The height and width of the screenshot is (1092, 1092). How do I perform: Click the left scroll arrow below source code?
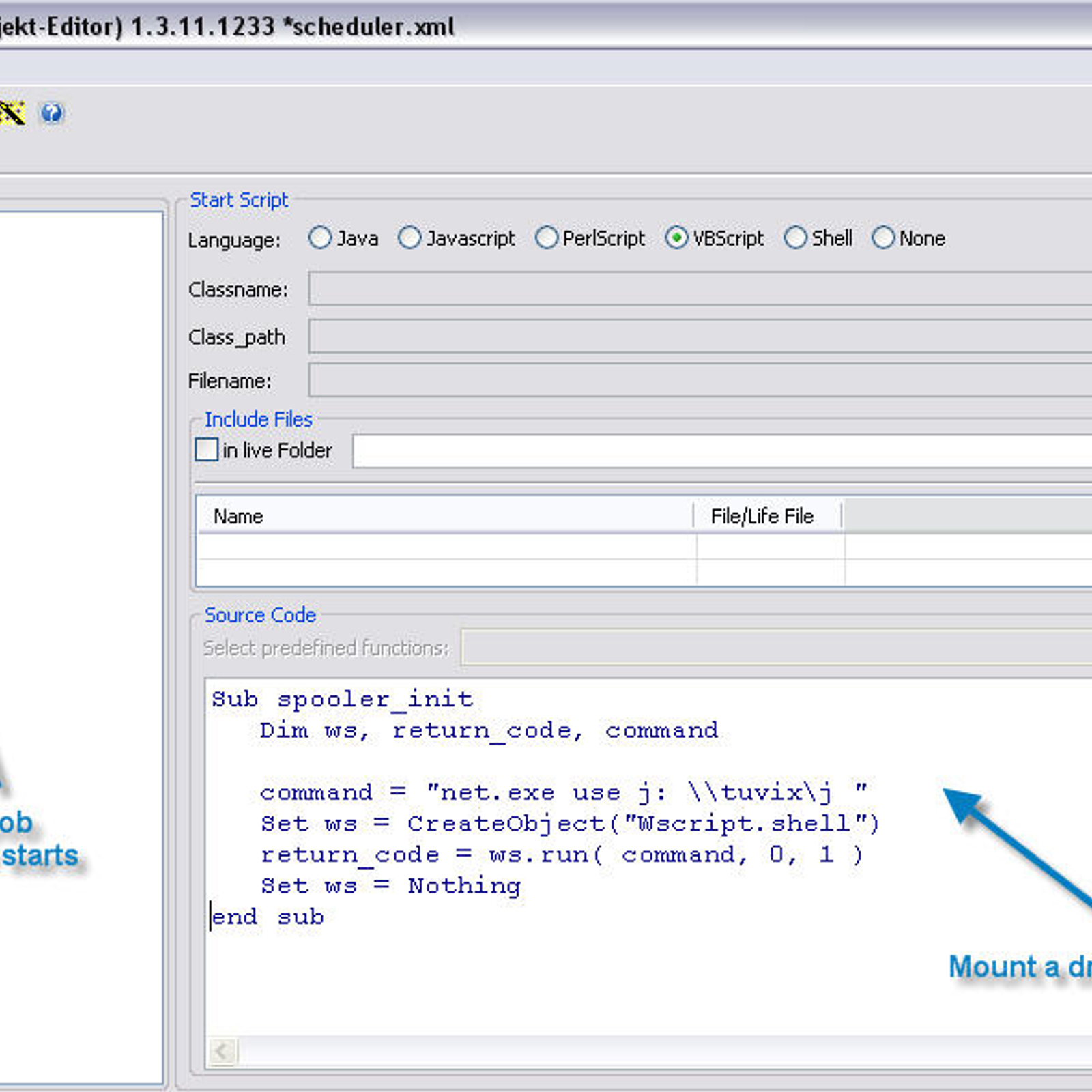tap(221, 1052)
